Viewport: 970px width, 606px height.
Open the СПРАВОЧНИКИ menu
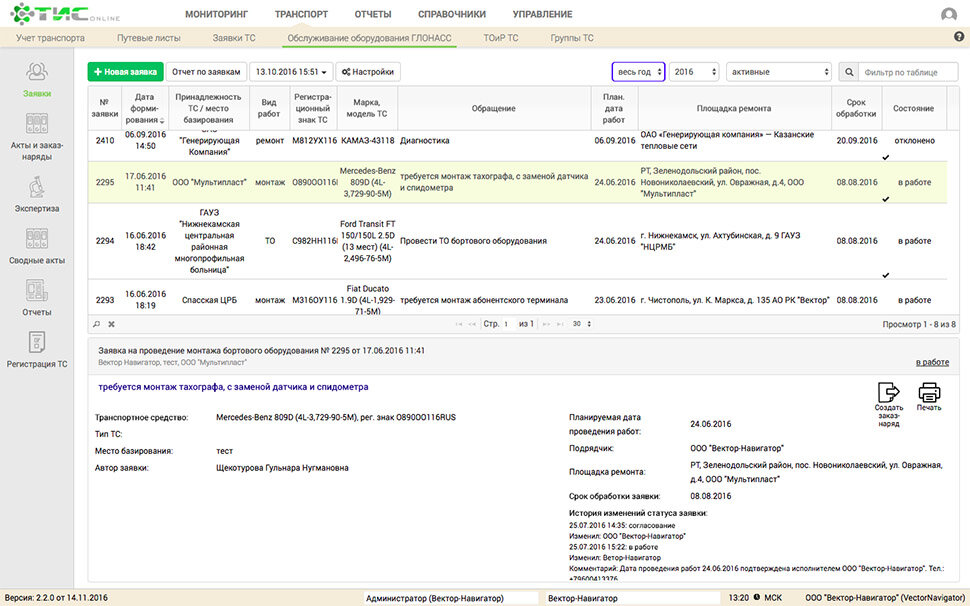pyautogui.click(x=452, y=14)
